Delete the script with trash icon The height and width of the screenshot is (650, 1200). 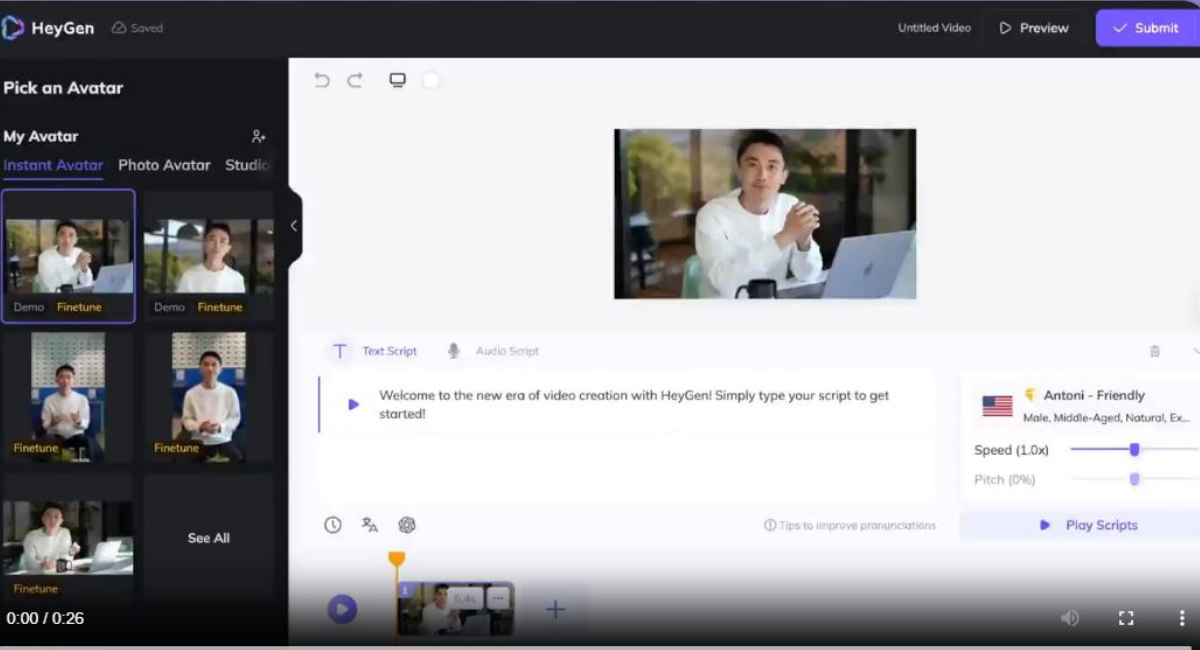point(1155,351)
